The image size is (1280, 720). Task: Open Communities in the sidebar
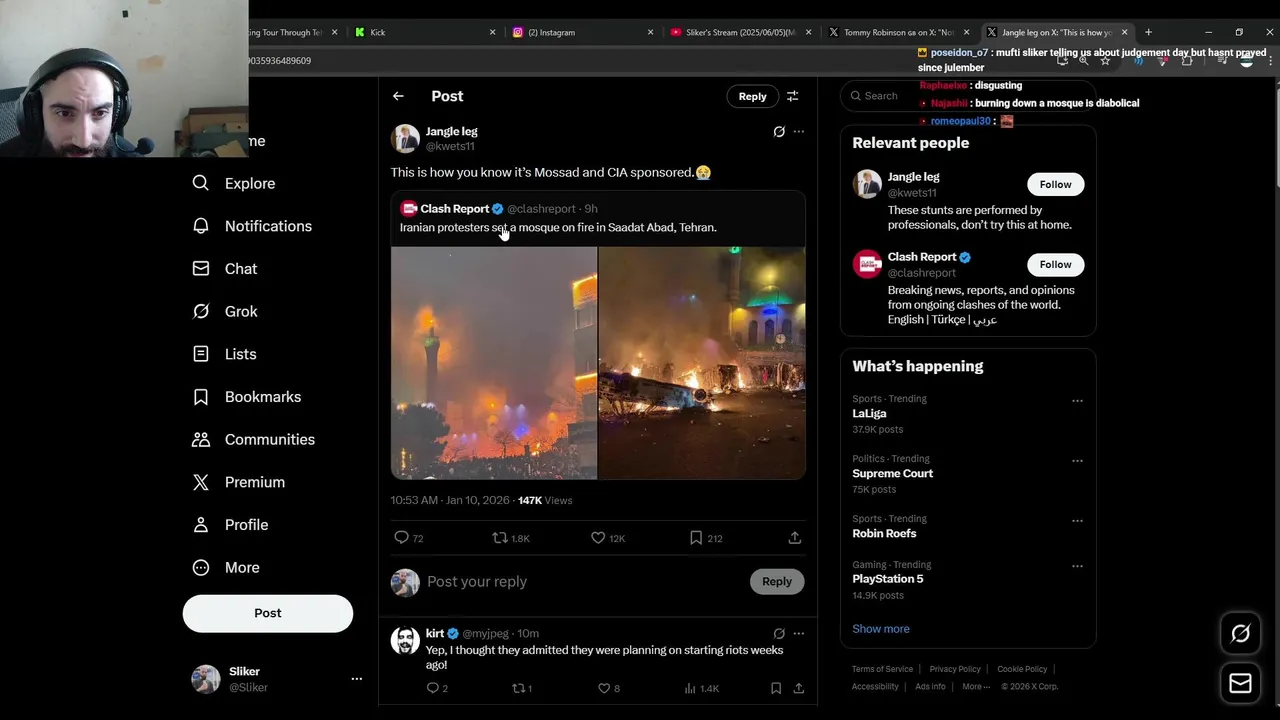tap(253, 439)
